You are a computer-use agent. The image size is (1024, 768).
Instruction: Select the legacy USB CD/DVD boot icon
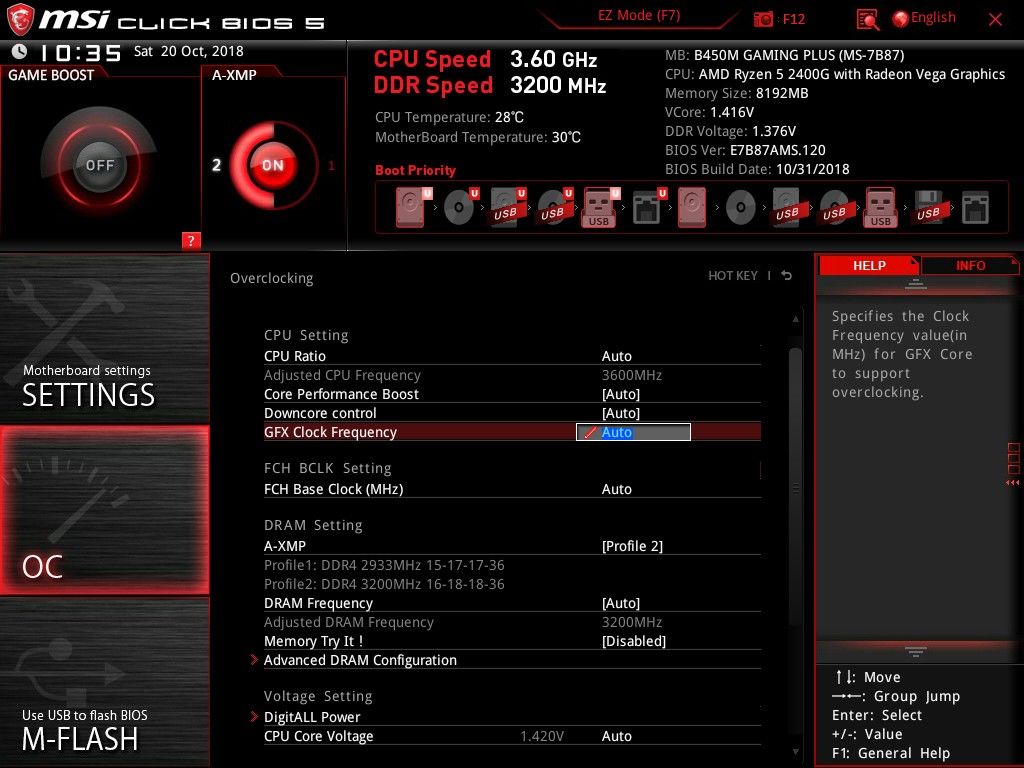[835, 208]
